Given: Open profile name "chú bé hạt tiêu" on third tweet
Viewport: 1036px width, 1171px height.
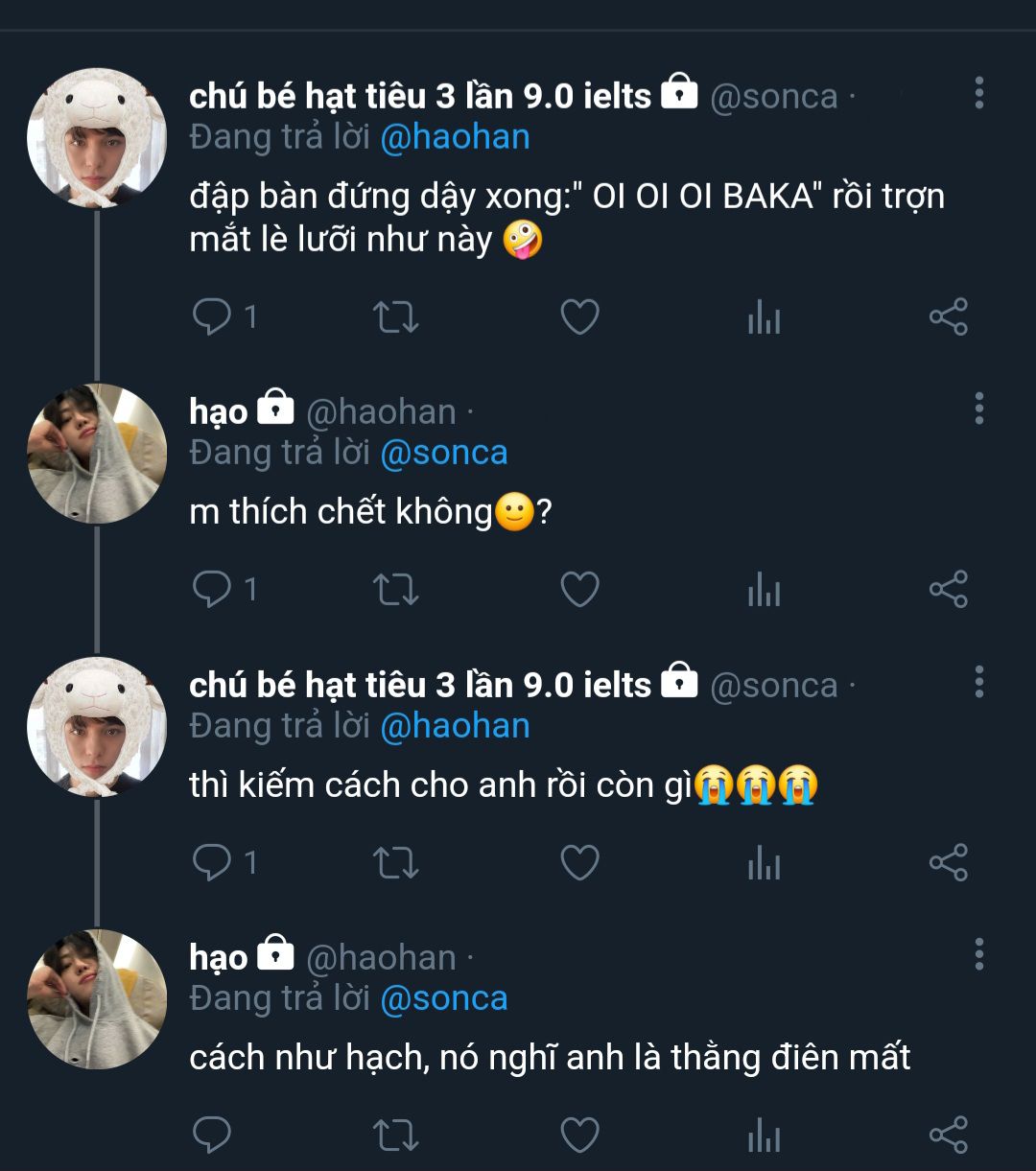Looking at the screenshot, I should click(x=420, y=685).
